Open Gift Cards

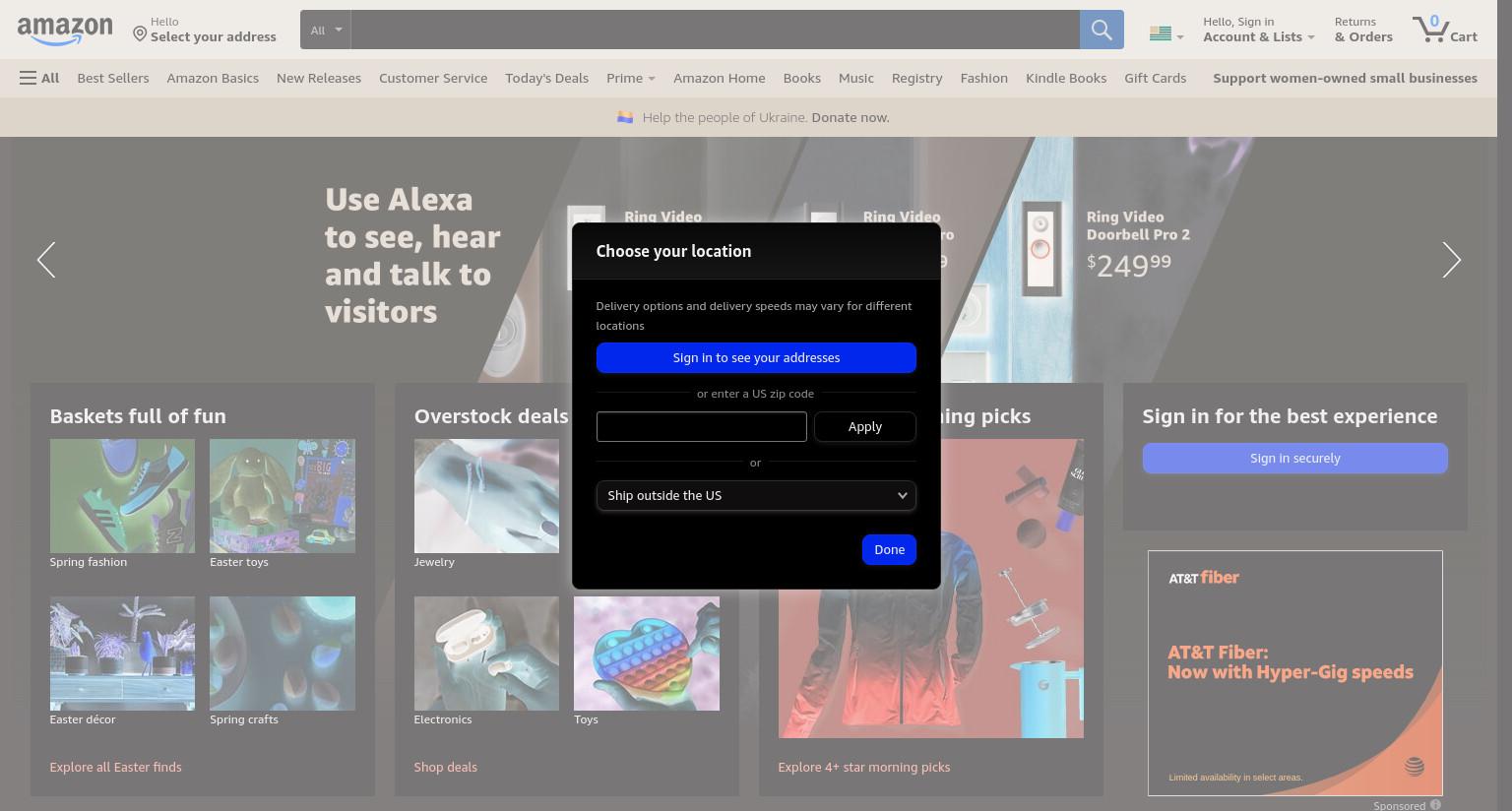1156,78
